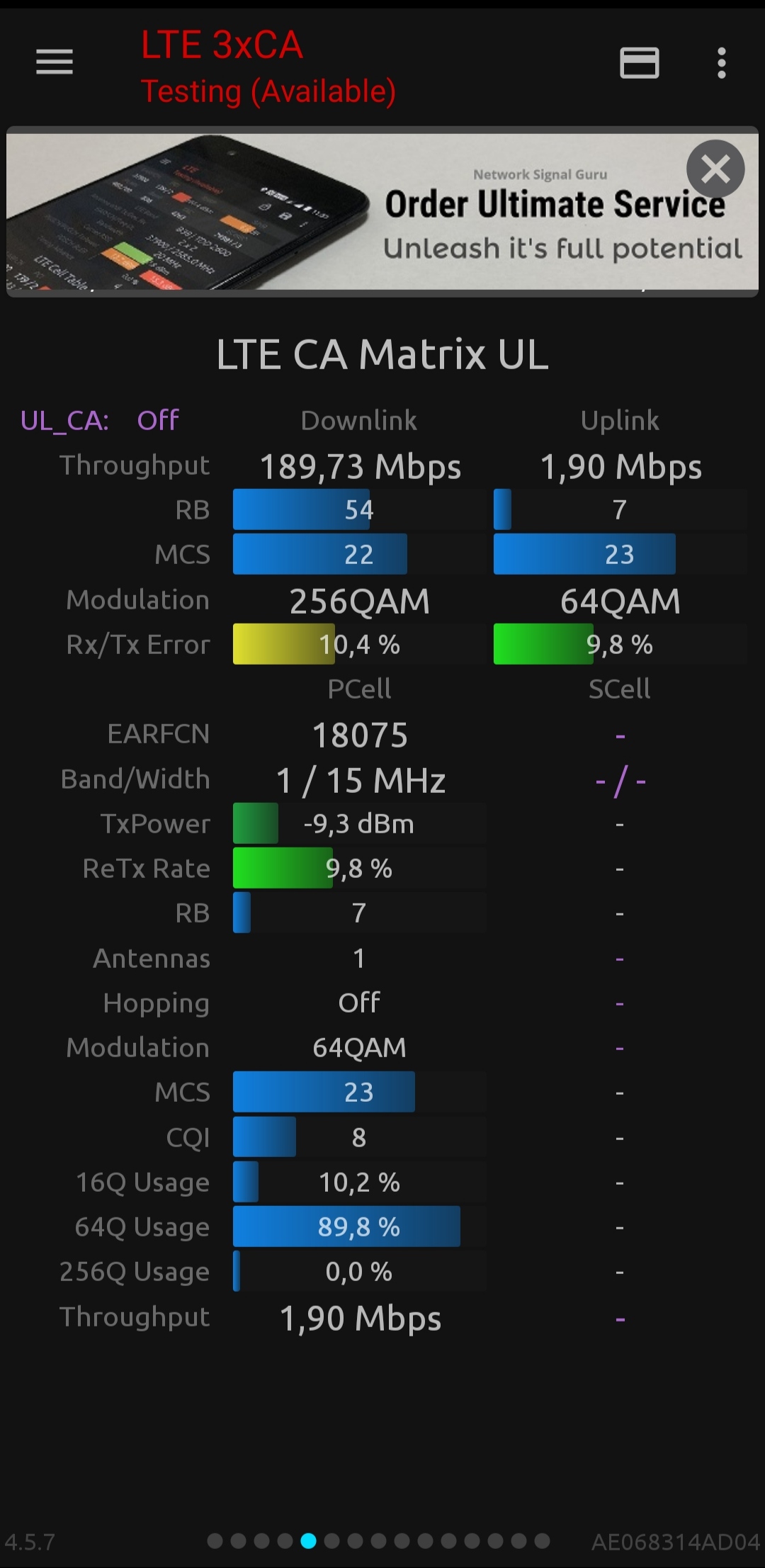Tap the Testing (Available) status text
Image resolution: width=765 pixels, height=1568 pixels.
[x=268, y=91]
